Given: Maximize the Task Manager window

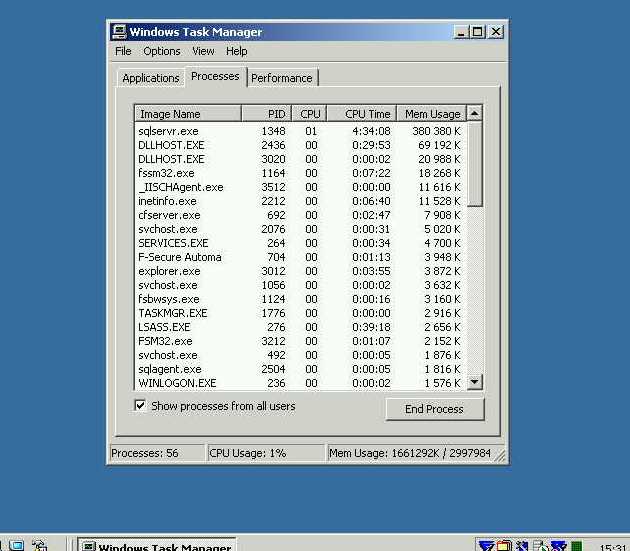Looking at the screenshot, I should click(477, 32).
